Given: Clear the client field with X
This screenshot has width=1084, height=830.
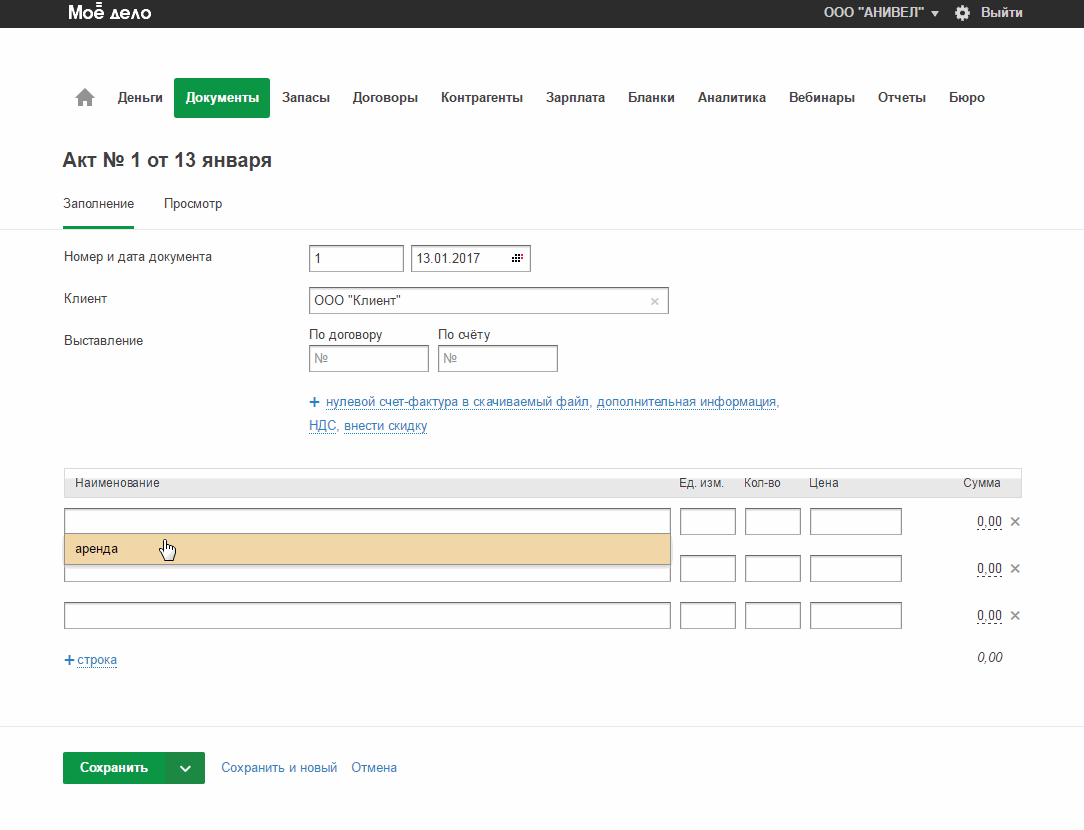Looking at the screenshot, I should [655, 301].
